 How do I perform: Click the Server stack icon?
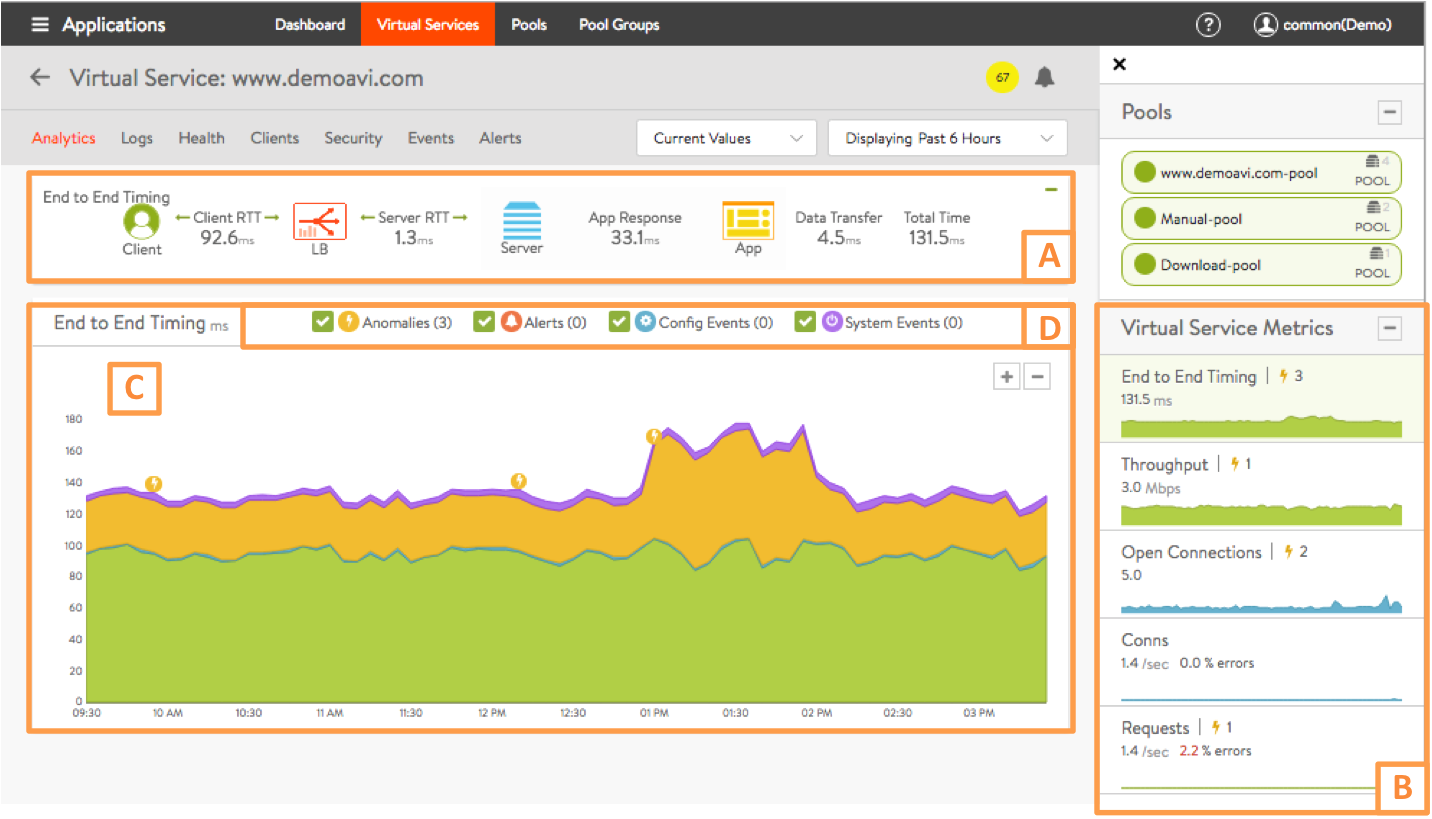click(521, 219)
